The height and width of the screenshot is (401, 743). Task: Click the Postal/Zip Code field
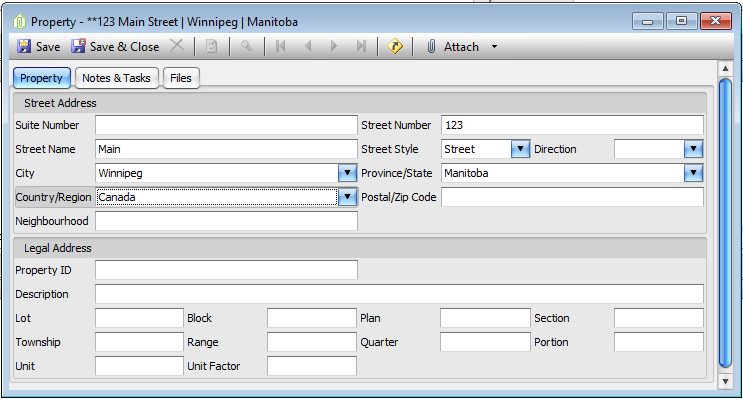pos(572,197)
